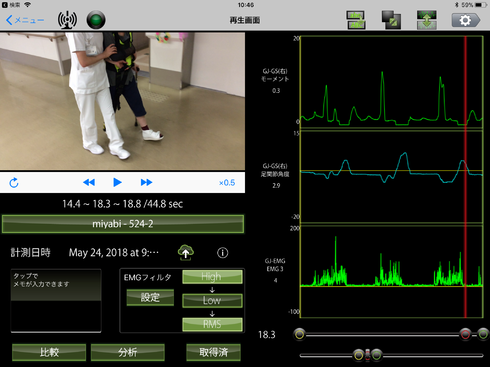Tap the battery indicator in status bar

(480, 5)
